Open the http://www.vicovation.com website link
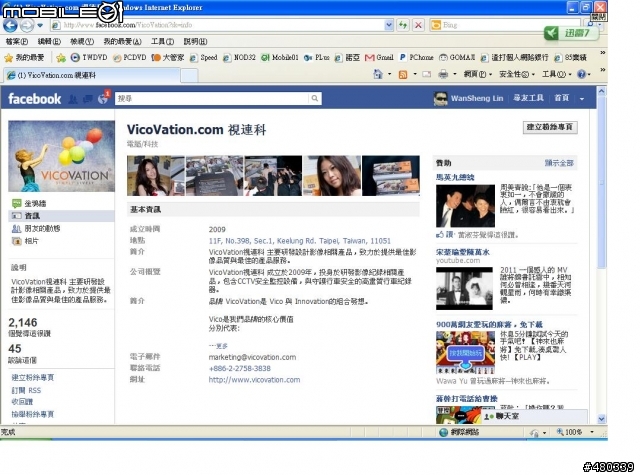 click(254, 380)
